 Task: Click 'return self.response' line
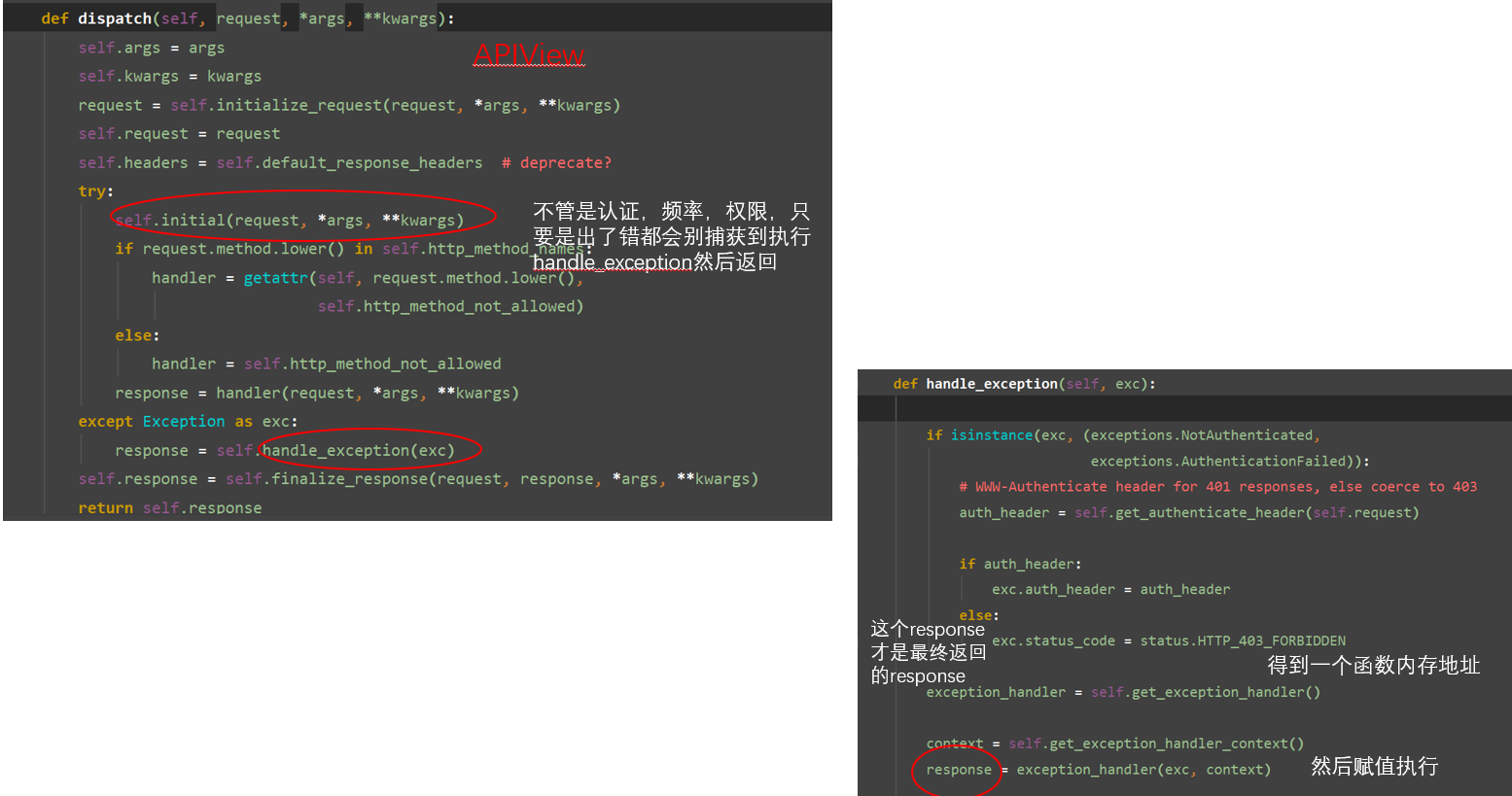click(170, 507)
